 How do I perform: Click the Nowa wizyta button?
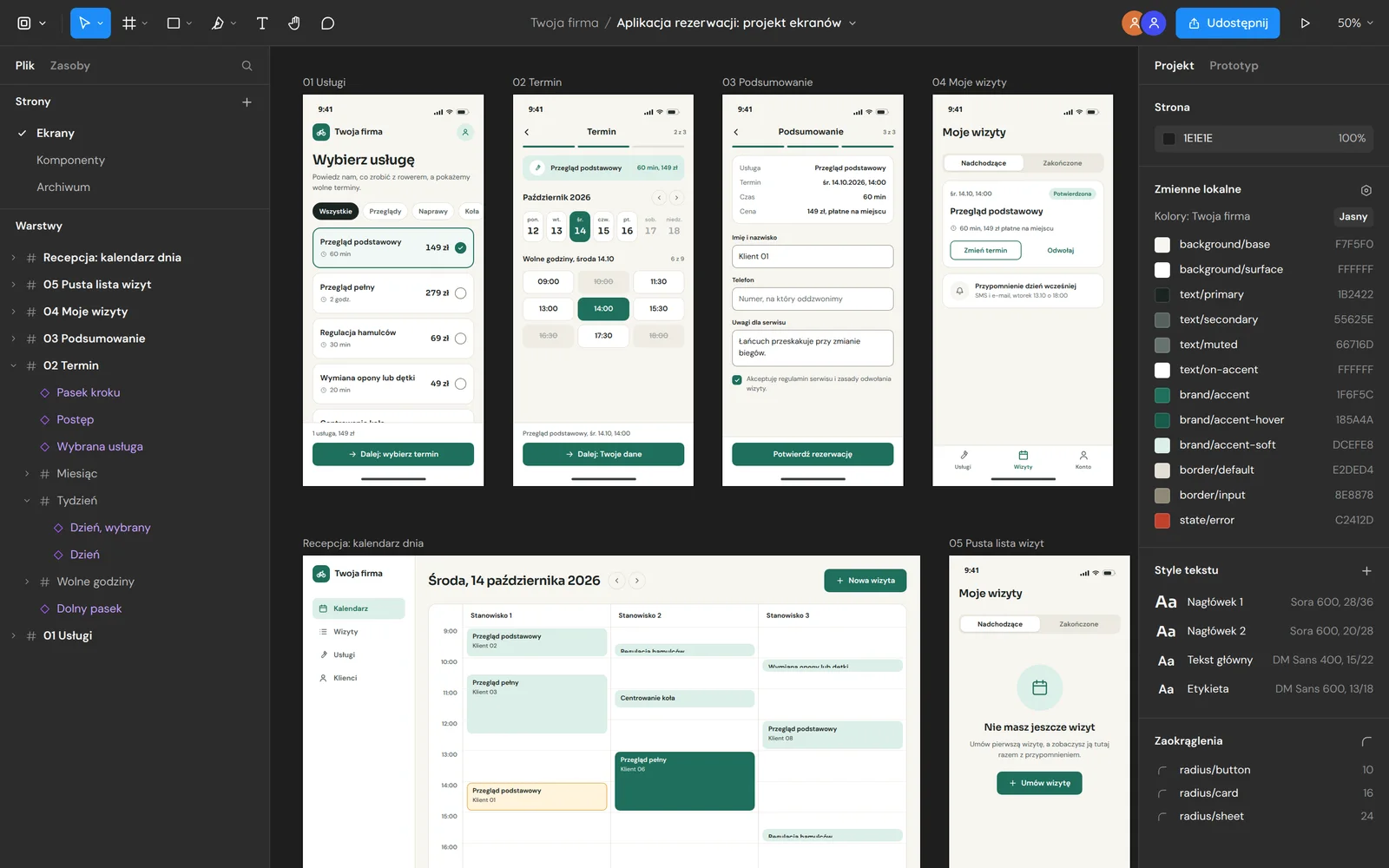tap(866, 581)
